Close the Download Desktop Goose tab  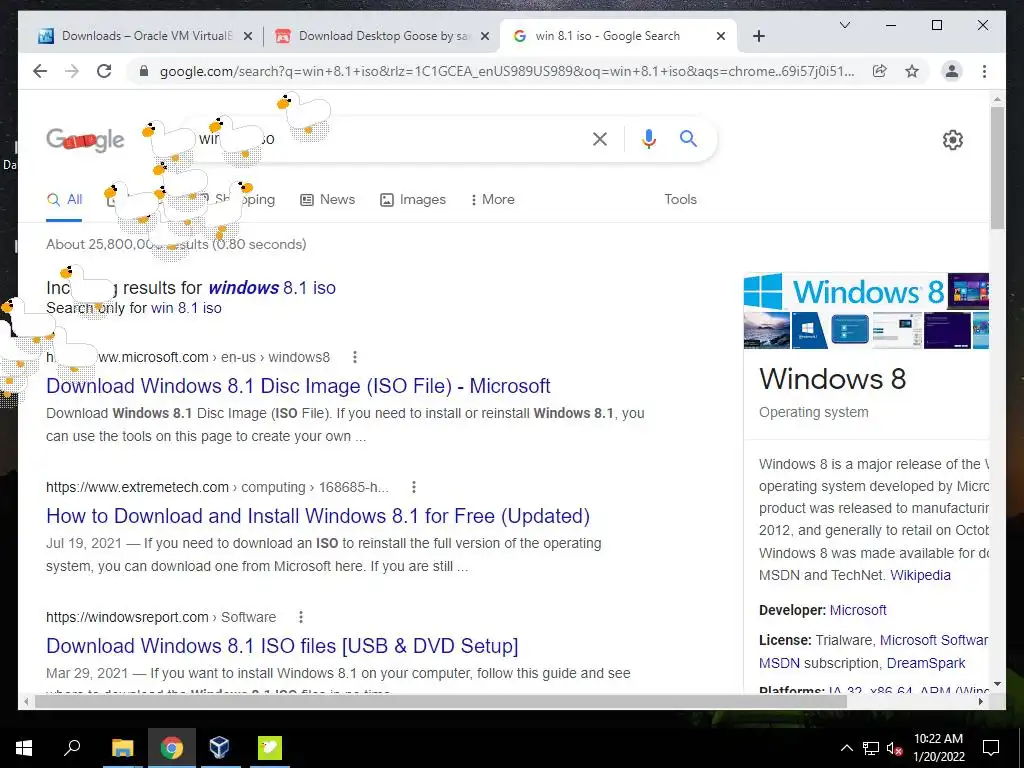point(485,36)
